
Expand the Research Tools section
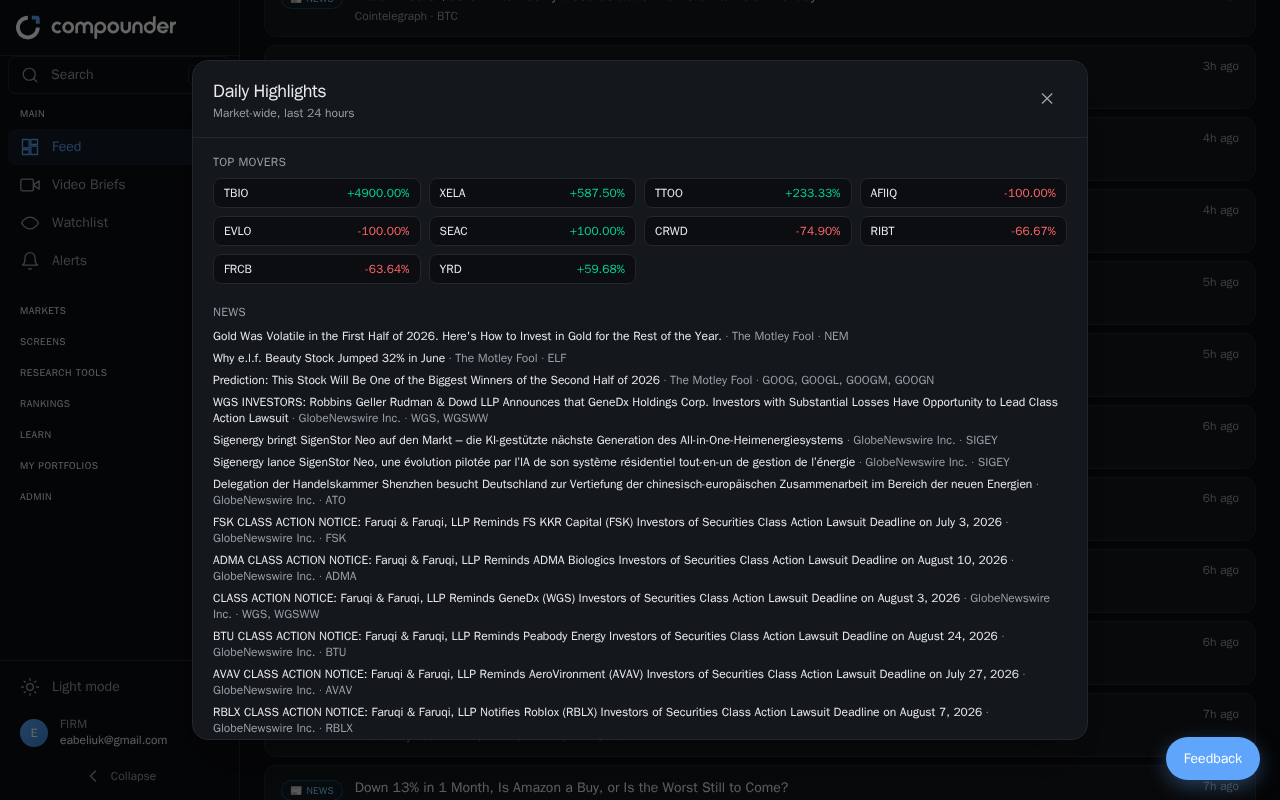tap(63, 373)
